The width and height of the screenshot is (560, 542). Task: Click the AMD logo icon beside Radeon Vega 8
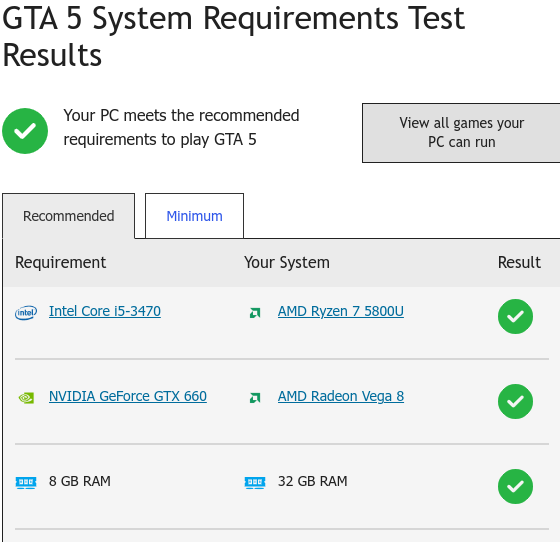pyautogui.click(x=255, y=398)
